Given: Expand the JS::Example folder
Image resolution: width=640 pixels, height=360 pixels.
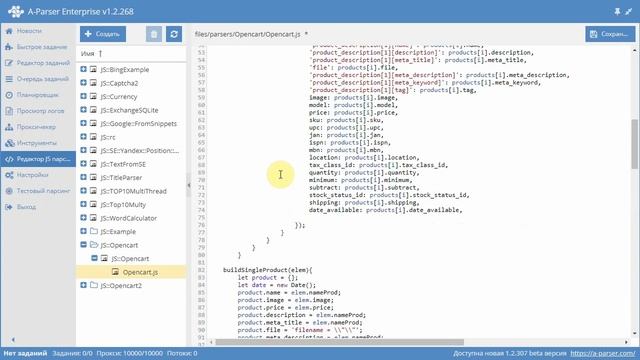Looking at the screenshot, I should tap(83, 231).
